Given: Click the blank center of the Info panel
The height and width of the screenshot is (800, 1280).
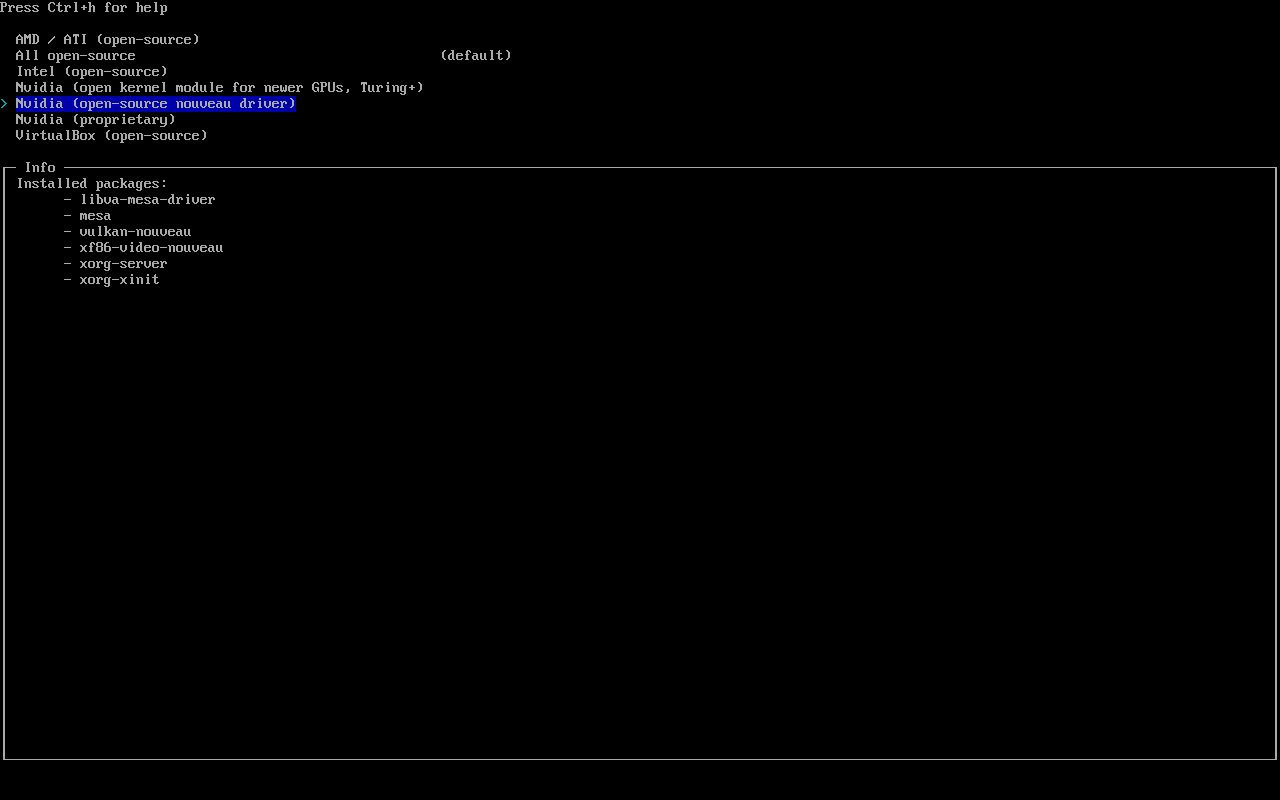Looking at the screenshot, I should (640, 500).
